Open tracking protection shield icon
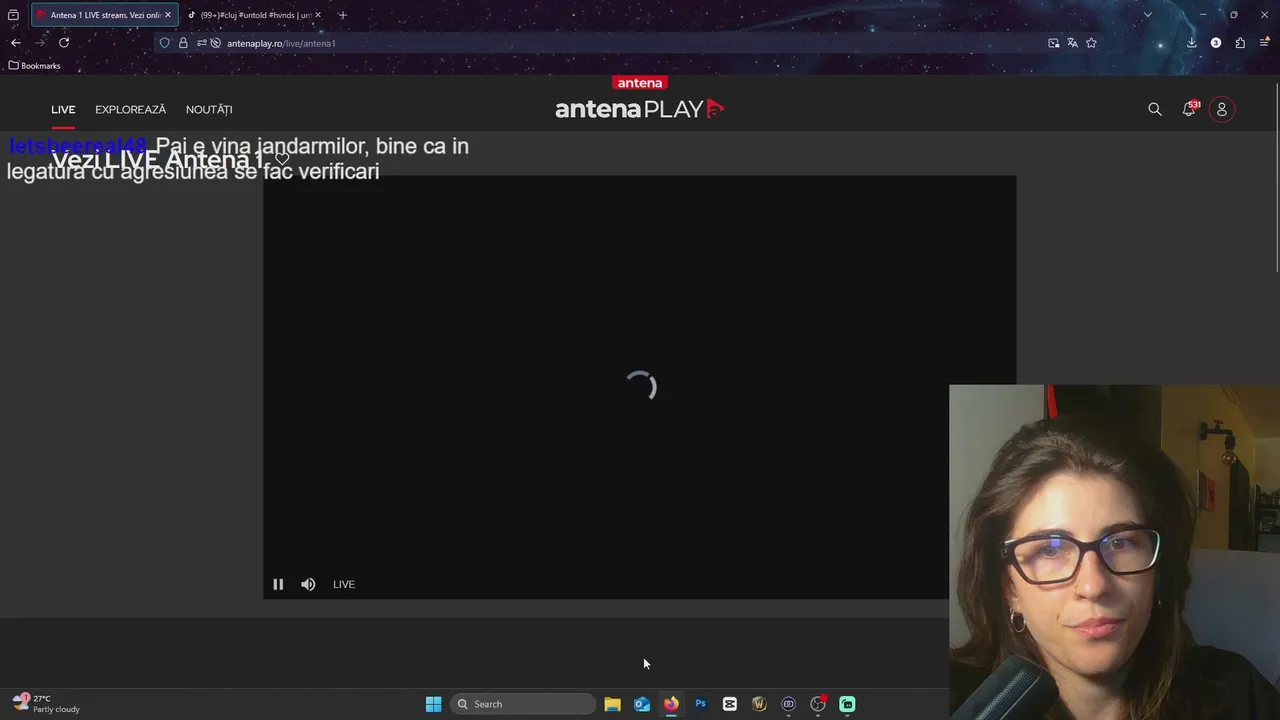Screen dimensions: 1280x720 coord(165,43)
